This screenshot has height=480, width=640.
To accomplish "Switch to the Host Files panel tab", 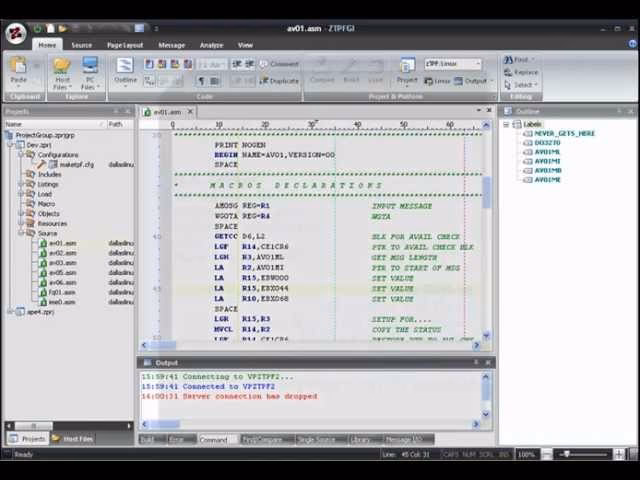I will [73, 439].
